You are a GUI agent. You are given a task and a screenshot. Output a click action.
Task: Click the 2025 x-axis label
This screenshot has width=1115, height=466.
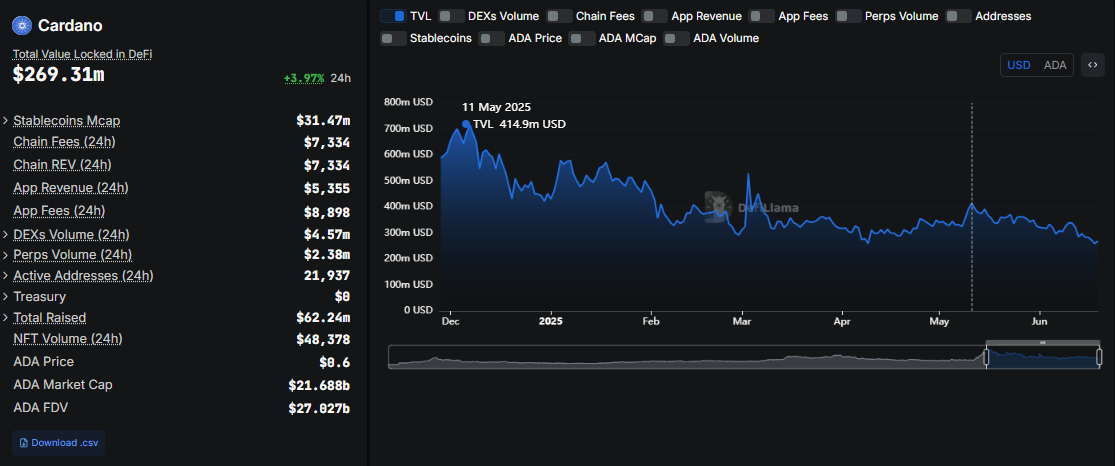click(550, 322)
